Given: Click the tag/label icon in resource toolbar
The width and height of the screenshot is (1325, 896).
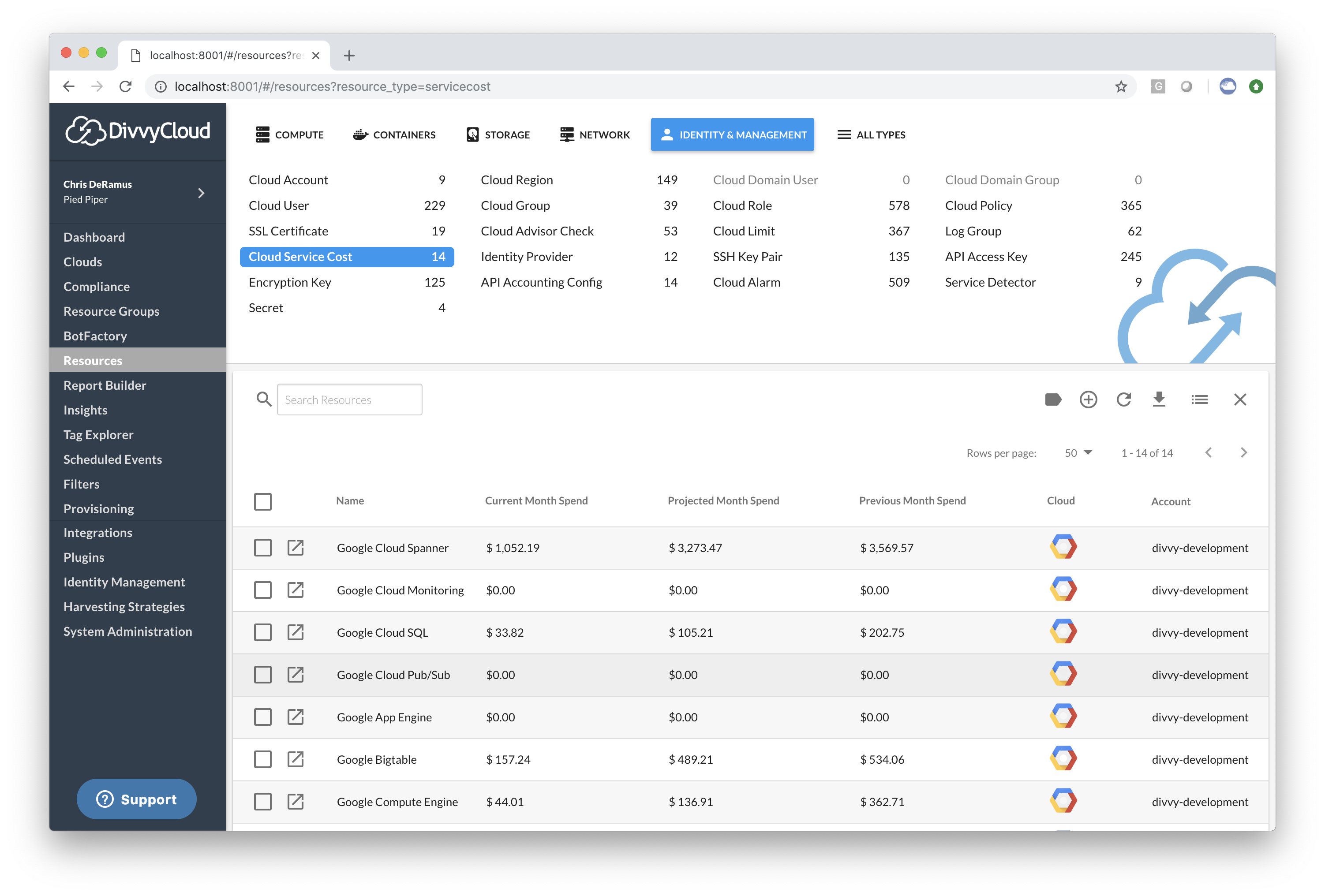Looking at the screenshot, I should point(1052,399).
